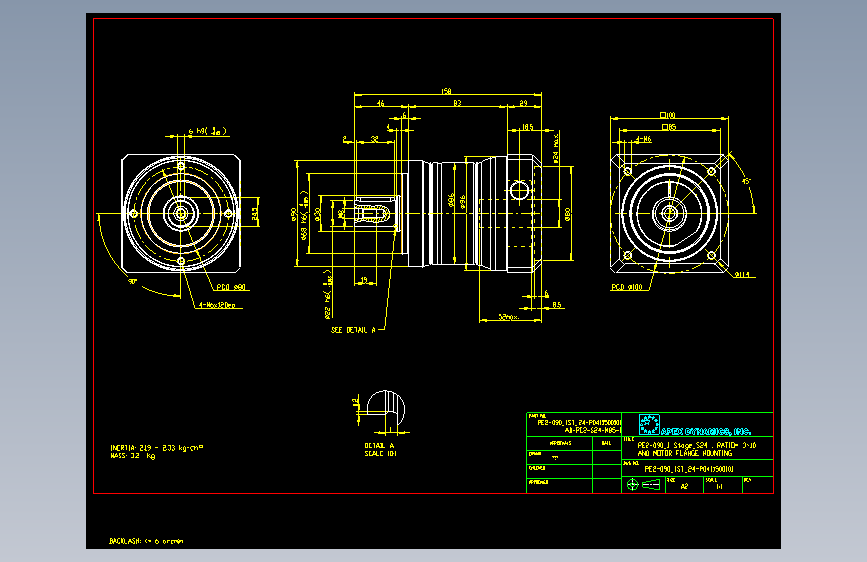Click the SEE DETAIL A callout
Viewport: 867px width, 562px height.
pos(353,330)
